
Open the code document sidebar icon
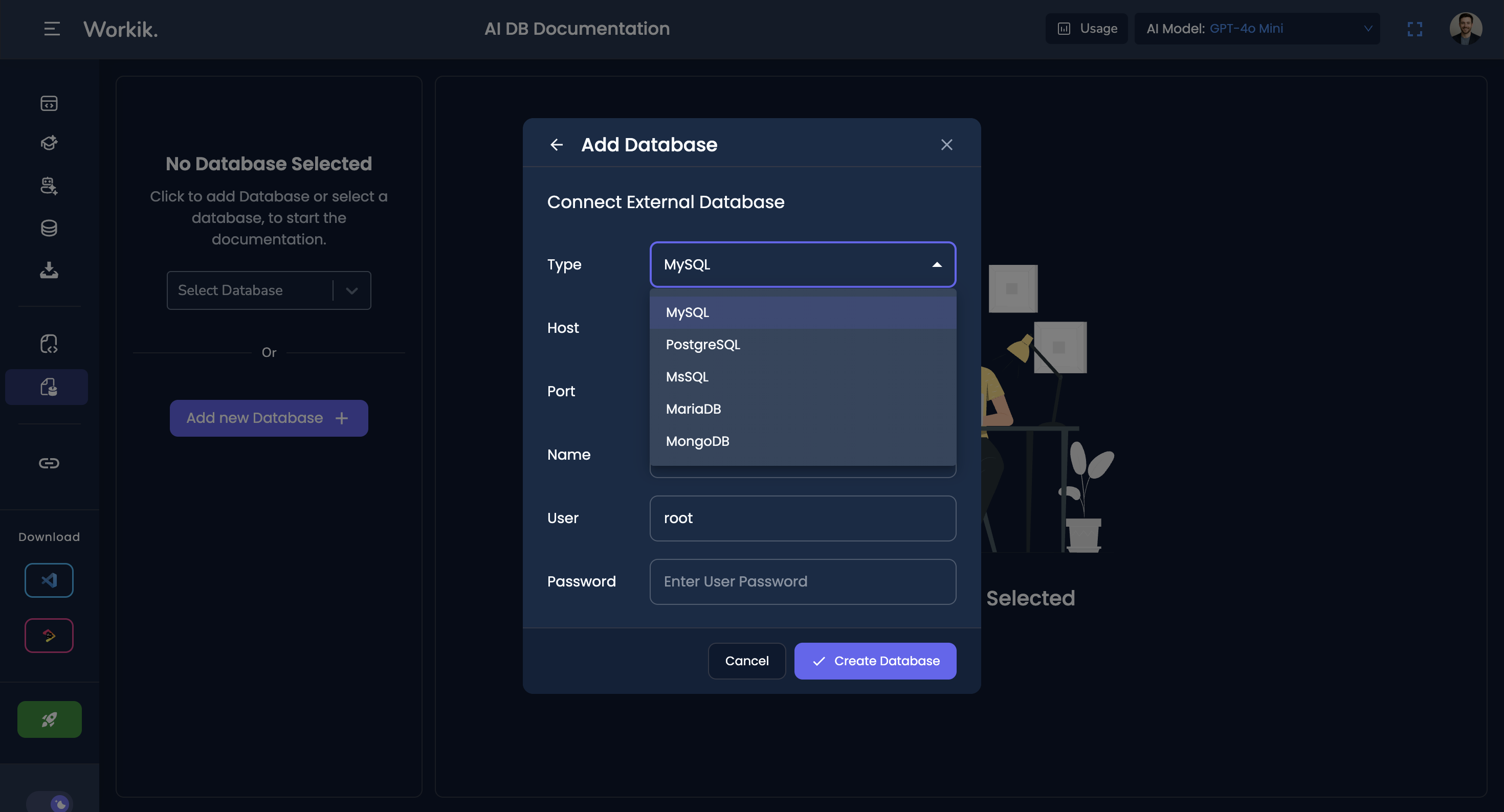click(49, 344)
